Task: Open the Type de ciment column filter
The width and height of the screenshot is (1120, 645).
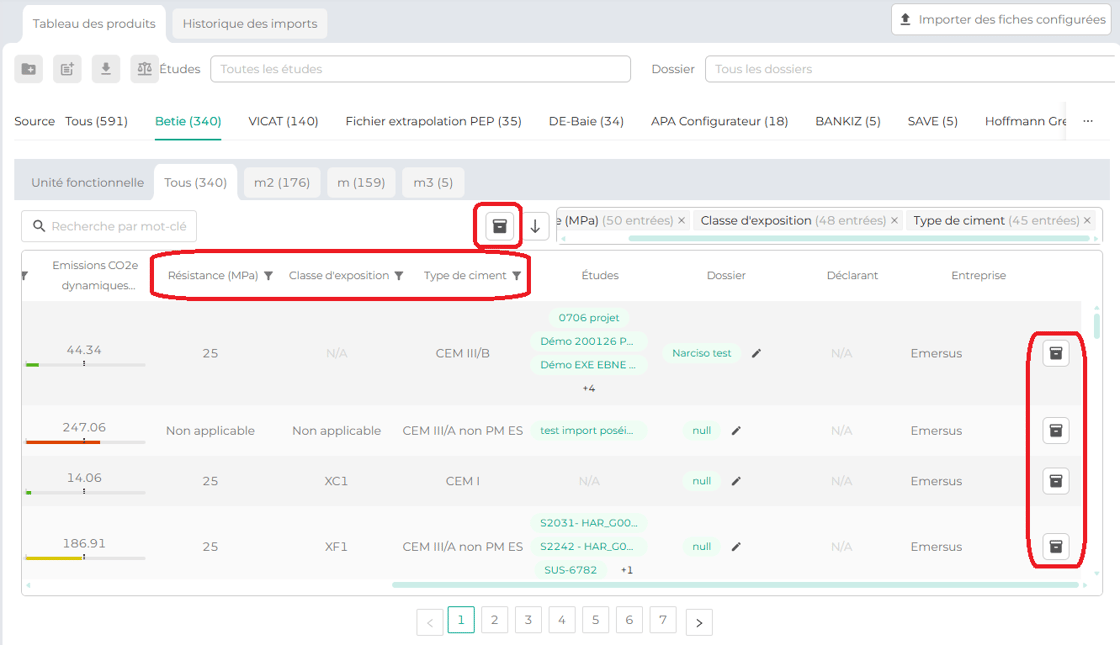Action: pos(516,276)
